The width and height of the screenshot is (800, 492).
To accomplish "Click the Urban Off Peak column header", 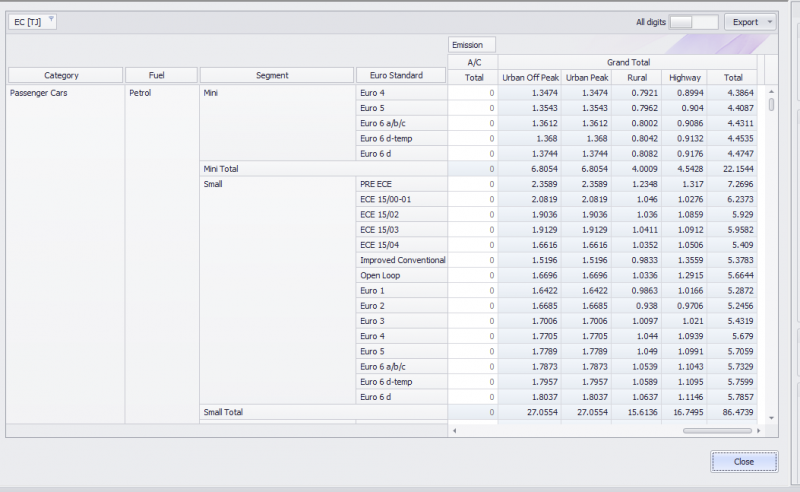I will 530,77.
